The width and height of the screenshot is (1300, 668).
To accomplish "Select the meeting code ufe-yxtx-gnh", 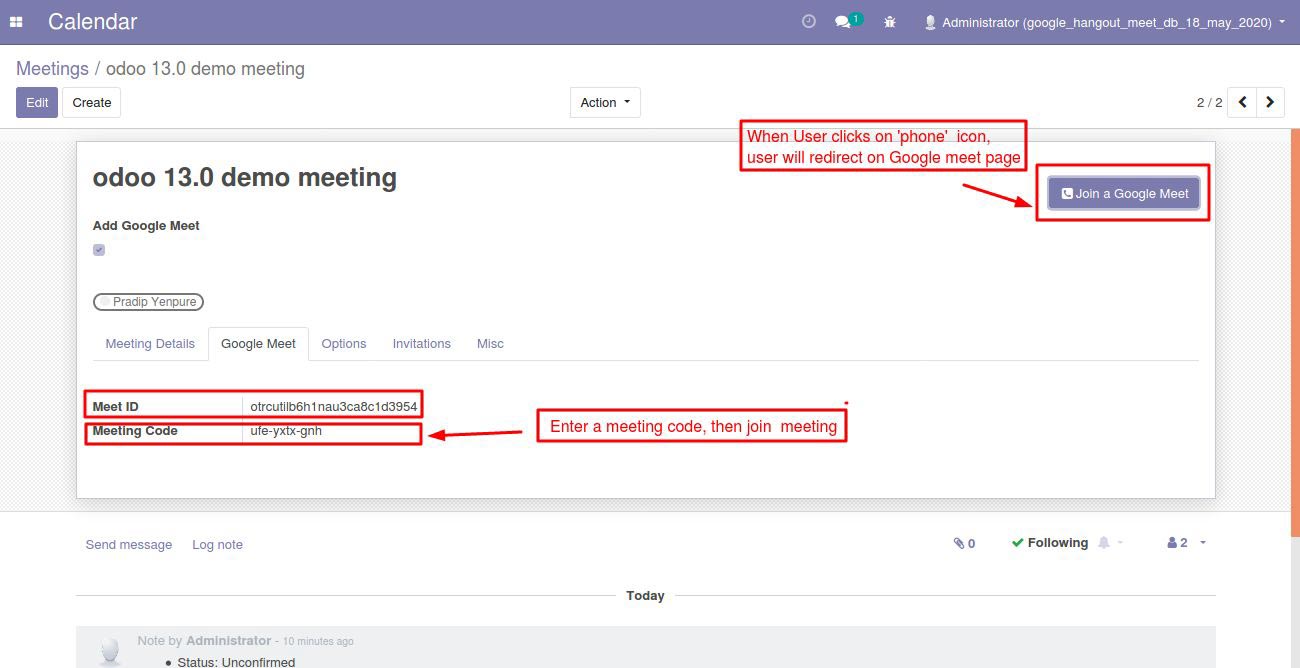I will click(x=286, y=431).
